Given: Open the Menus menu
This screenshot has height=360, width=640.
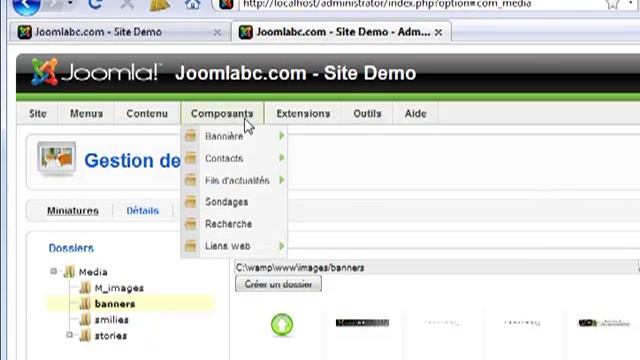Looking at the screenshot, I should tap(86, 113).
